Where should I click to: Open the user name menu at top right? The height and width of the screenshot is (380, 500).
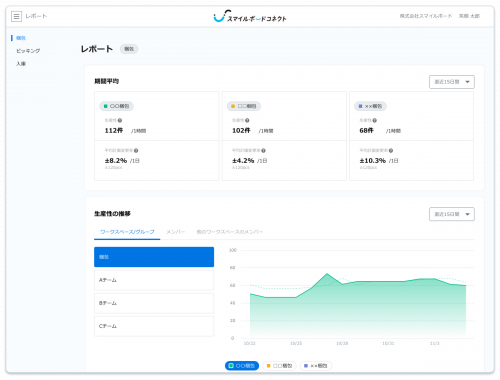click(469, 16)
